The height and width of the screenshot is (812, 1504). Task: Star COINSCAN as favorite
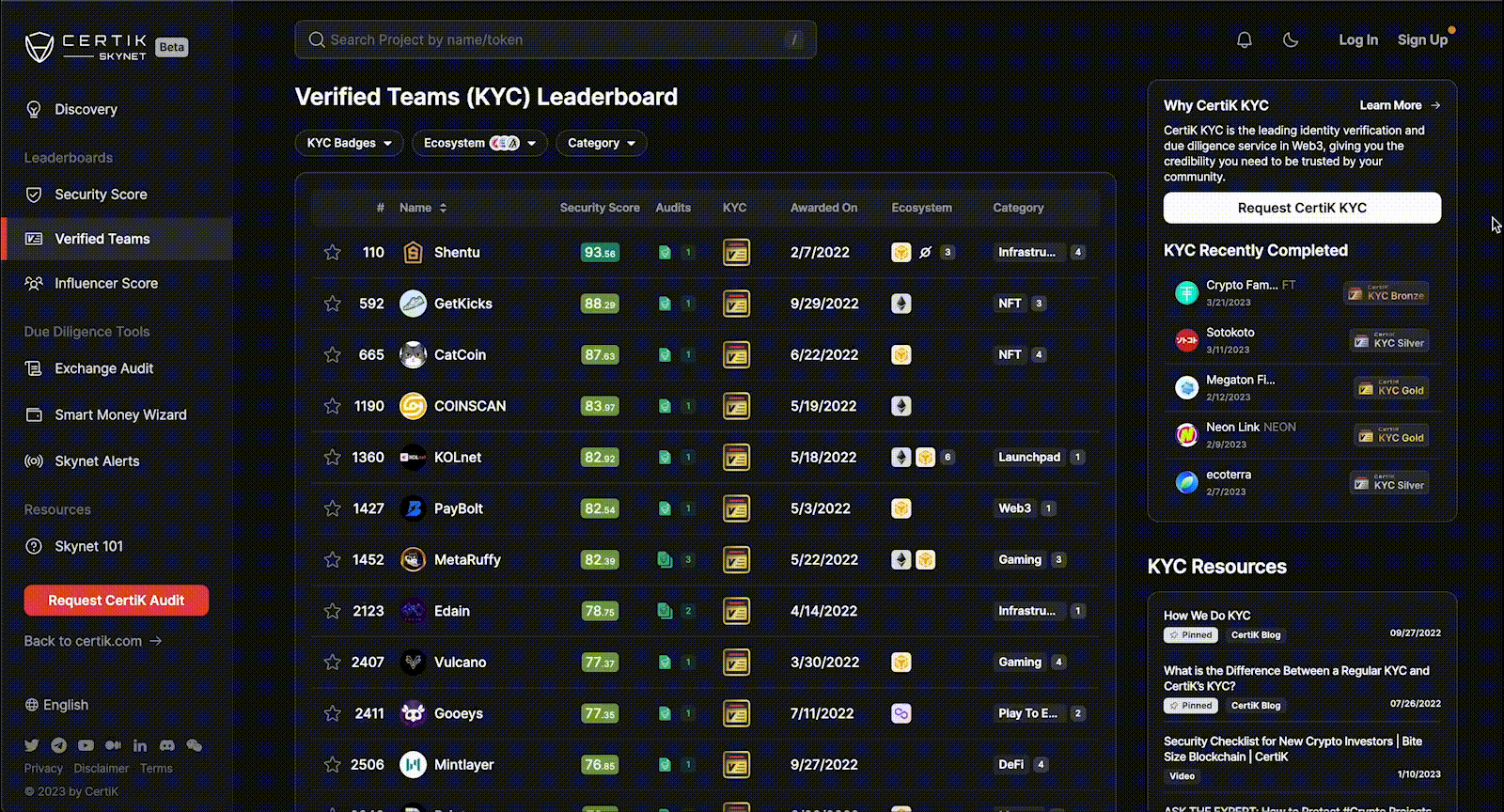(332, 406)
